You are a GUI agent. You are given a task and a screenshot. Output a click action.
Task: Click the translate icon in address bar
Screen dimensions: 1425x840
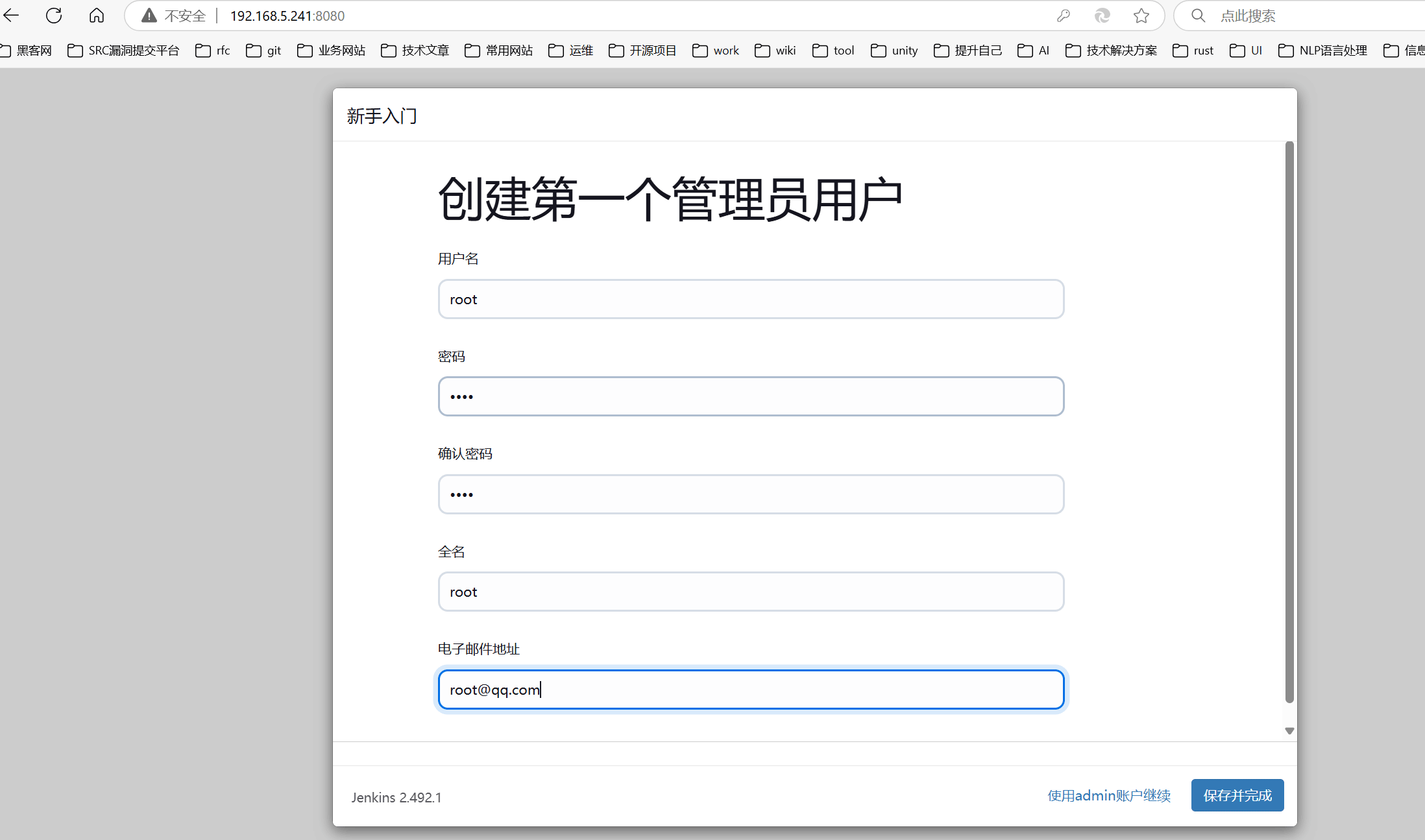pos(1102,16)
